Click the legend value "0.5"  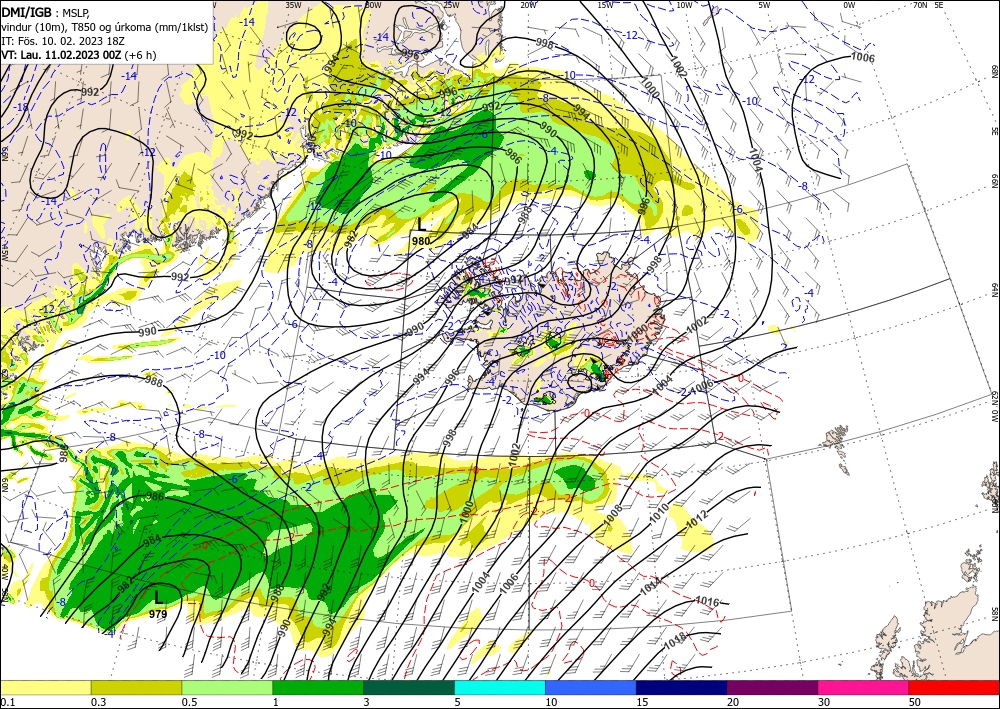[x=189, y=702]
